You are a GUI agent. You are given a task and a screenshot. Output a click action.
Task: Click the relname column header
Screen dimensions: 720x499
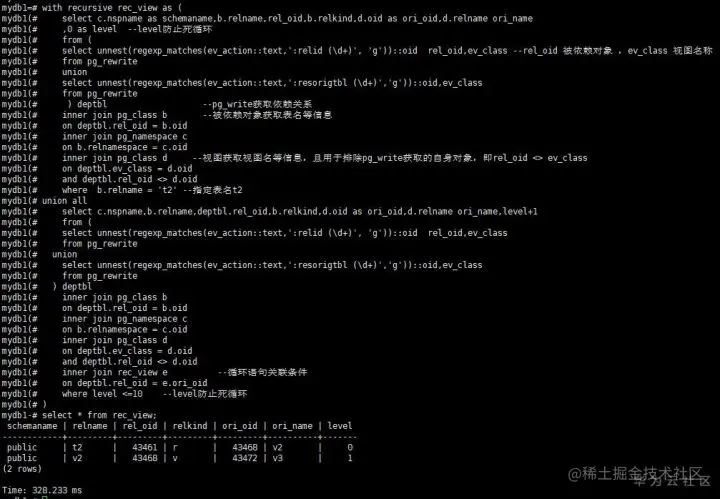[x=90, y=426]
